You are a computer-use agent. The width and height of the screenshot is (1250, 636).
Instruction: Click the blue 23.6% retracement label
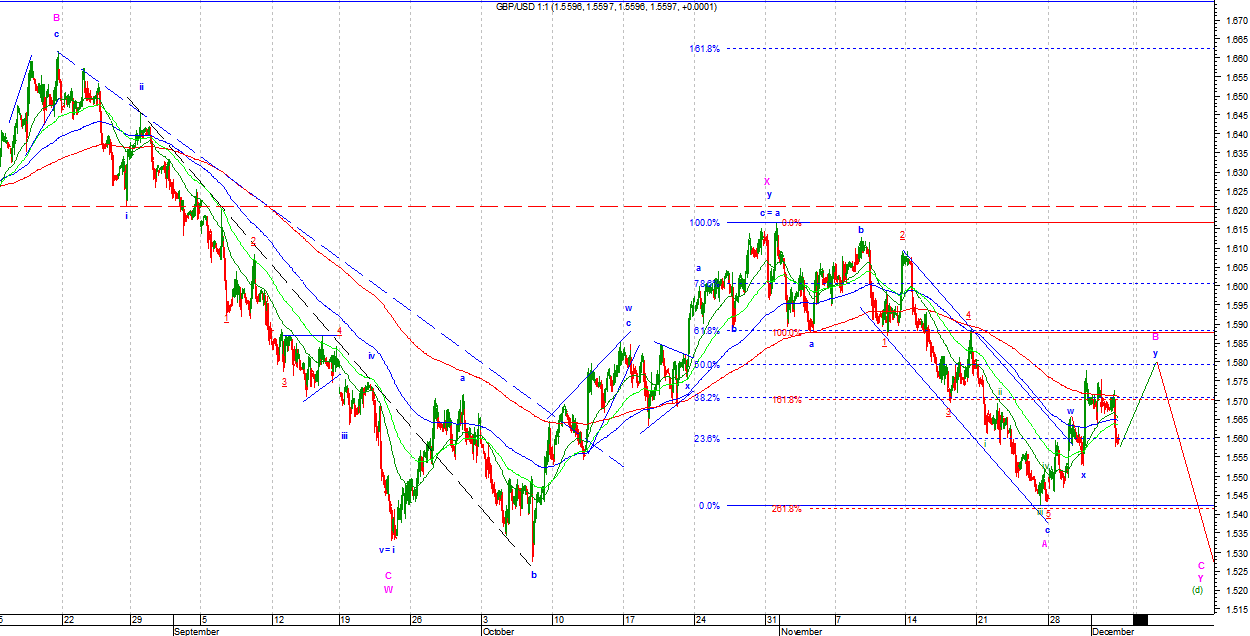tap(706, 438)
